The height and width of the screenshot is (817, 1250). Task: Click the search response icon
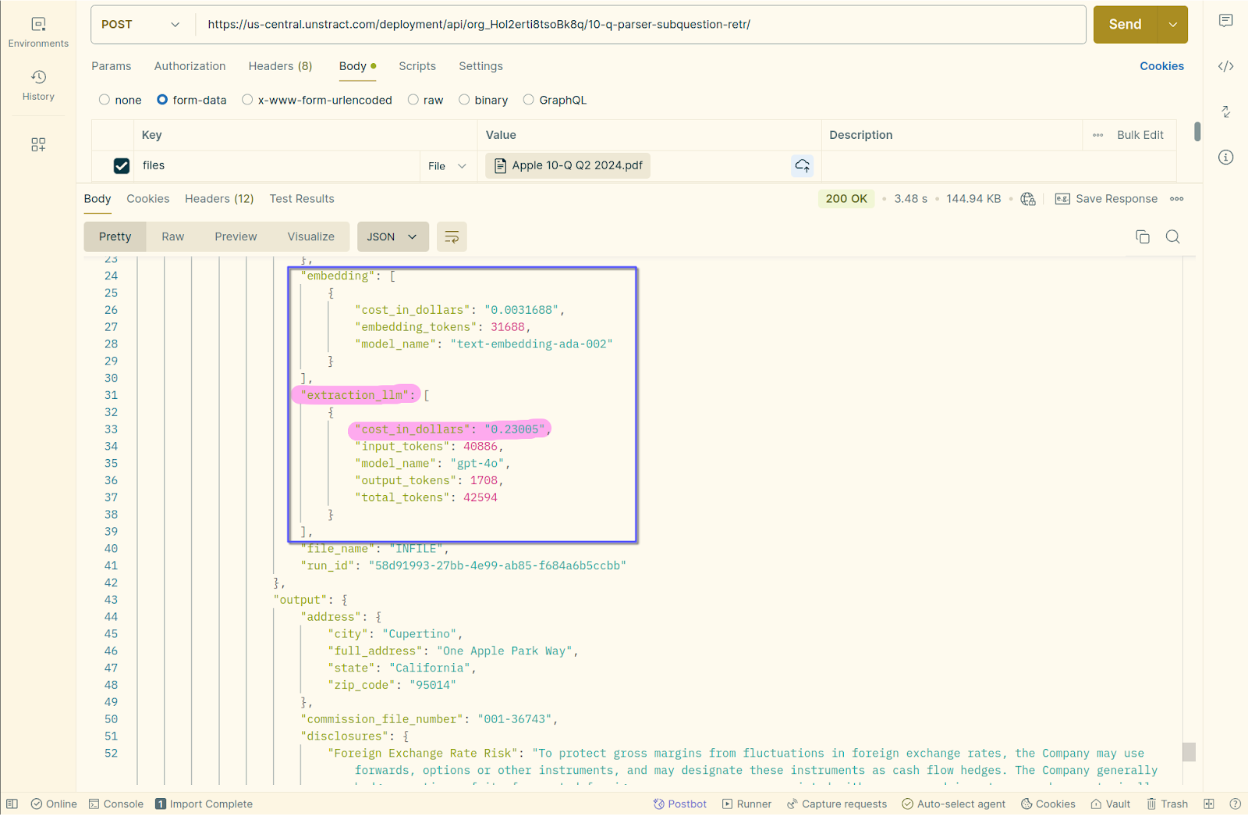coord(1173,237)
